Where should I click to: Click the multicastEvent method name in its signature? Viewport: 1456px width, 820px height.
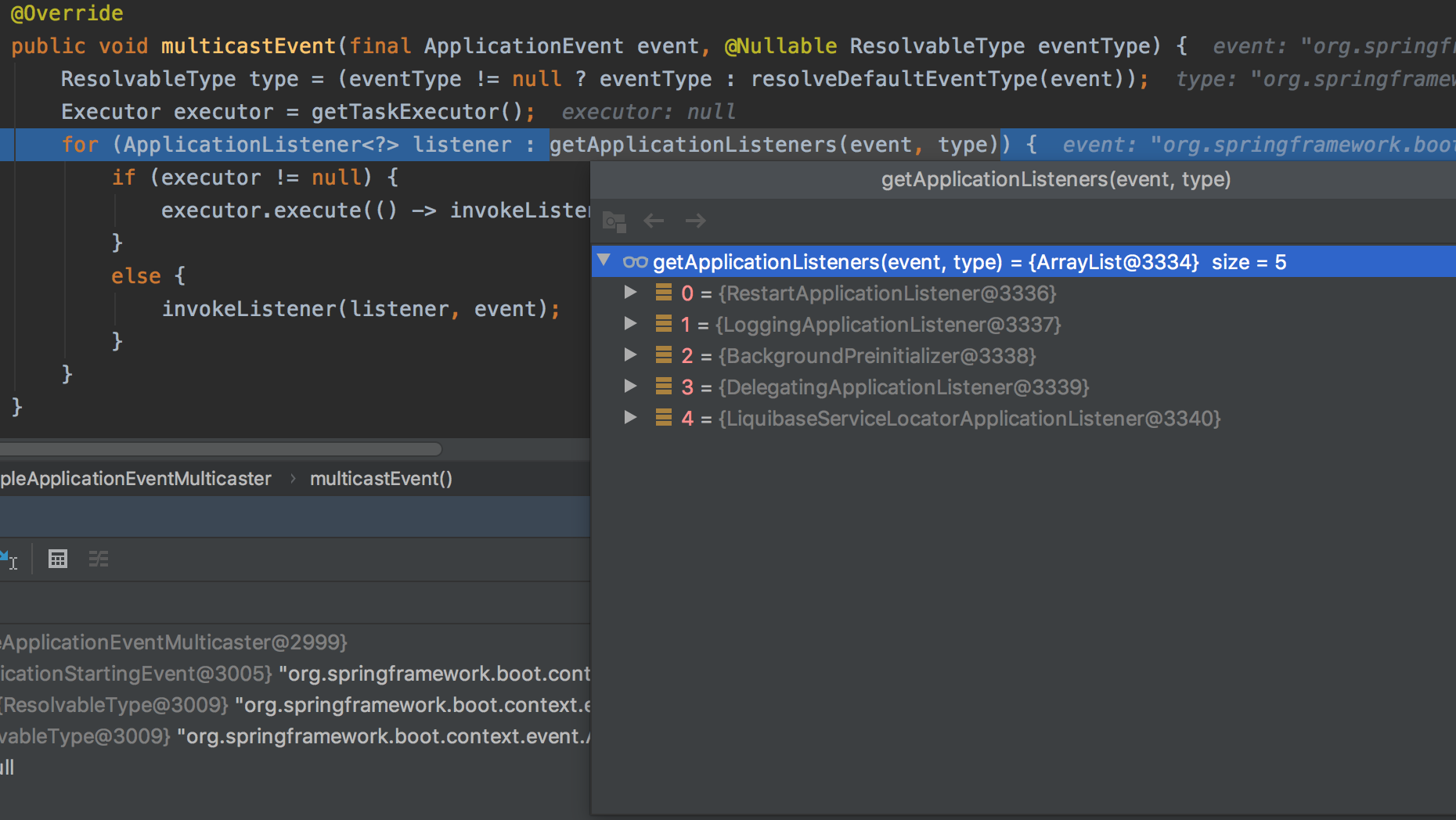pos(249,46)
